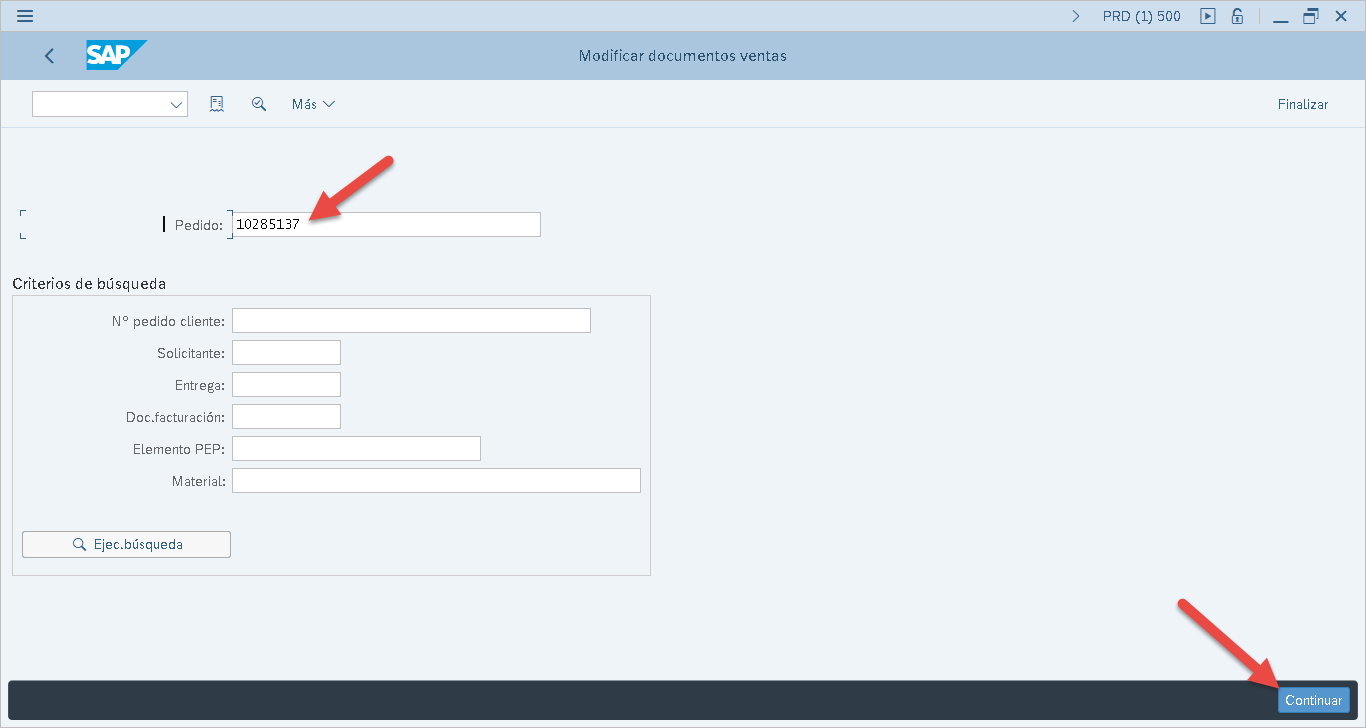Viewport: 1366px width, 728px height.
Task: Open the hamburger menu at top left
Action: [x=25, y=16]
